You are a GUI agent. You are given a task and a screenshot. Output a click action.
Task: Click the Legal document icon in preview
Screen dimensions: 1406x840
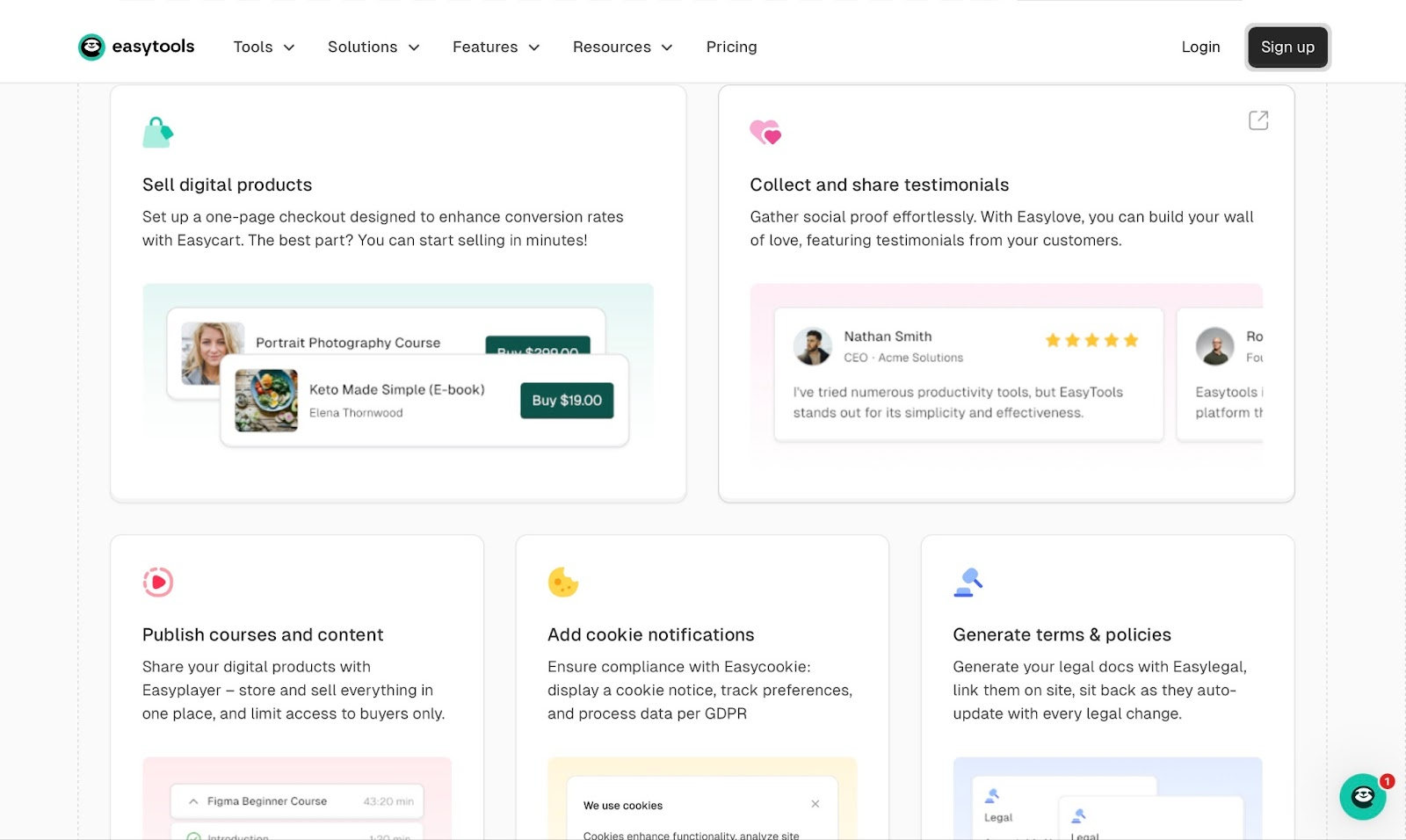coord(991,796)
